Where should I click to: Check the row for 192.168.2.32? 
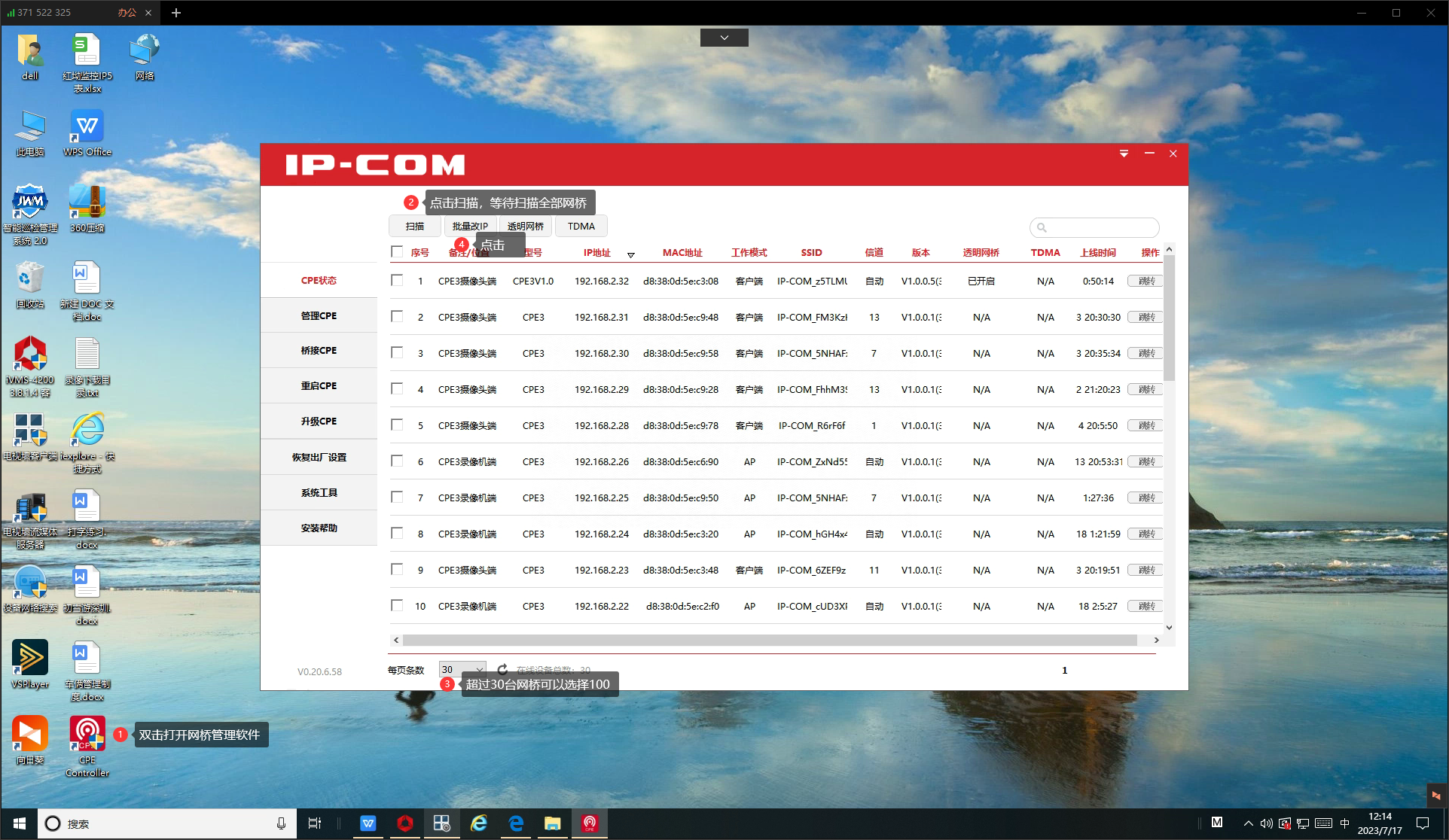[x=397, y=281]
